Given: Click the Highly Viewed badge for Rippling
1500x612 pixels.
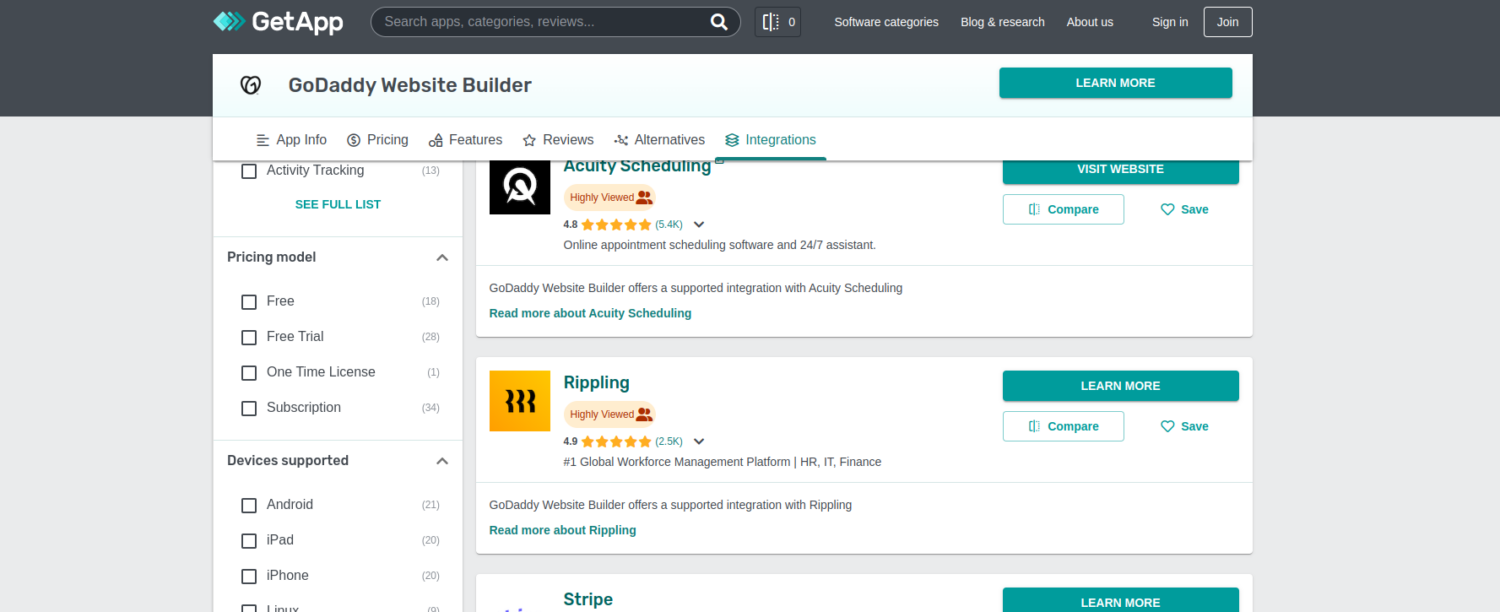Looking at the screenshot, I should coord(609,414).
